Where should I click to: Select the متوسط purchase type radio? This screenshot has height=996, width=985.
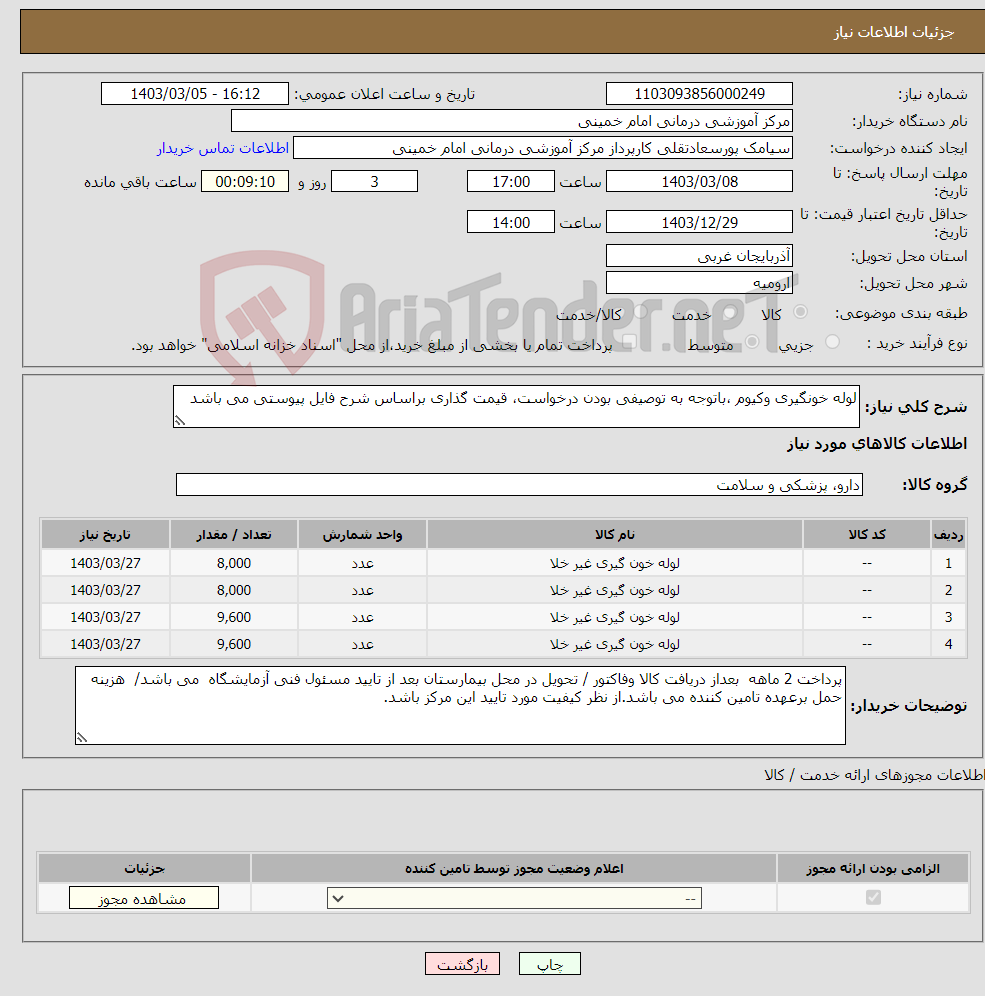(752, 342)
